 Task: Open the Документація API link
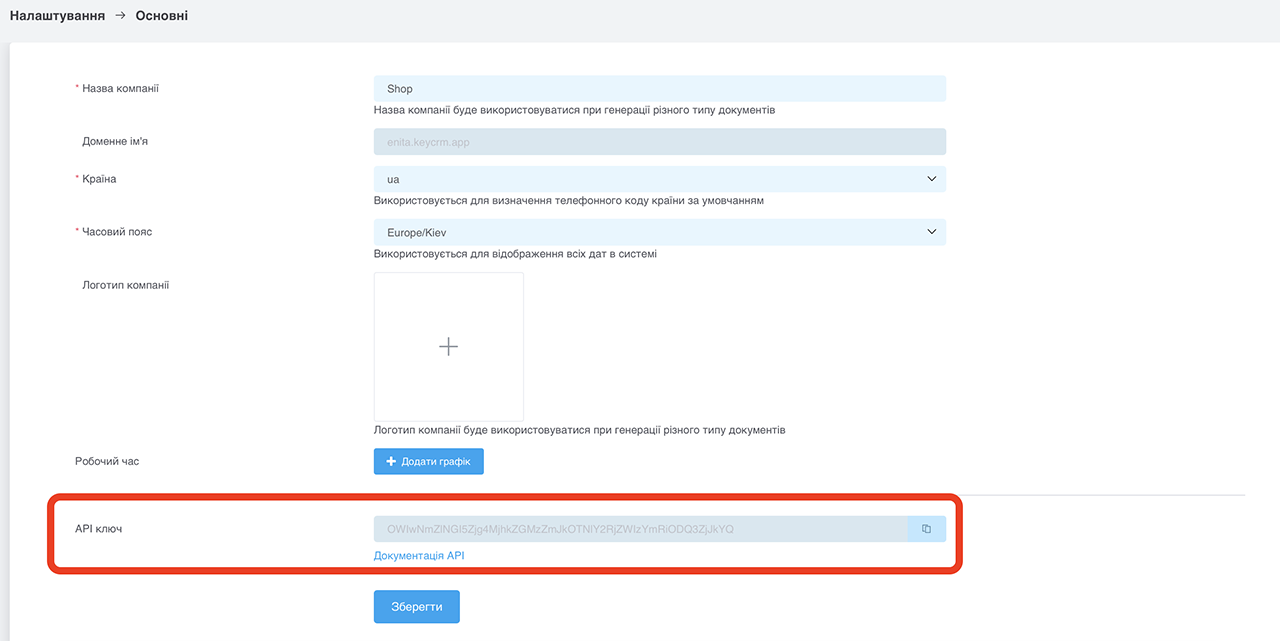click(419, 556)
